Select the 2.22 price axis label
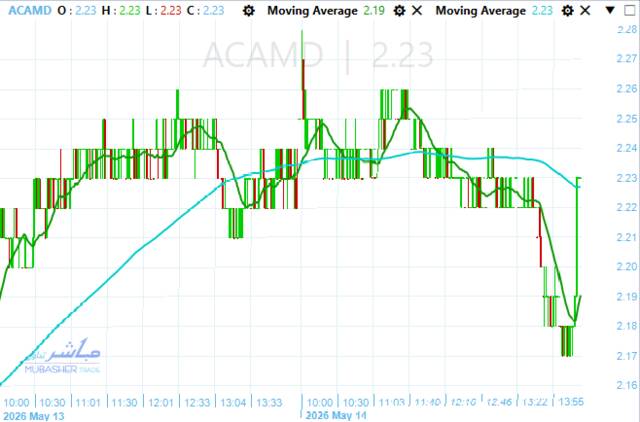Screen dimensions: 640x422 click(627, 207)
